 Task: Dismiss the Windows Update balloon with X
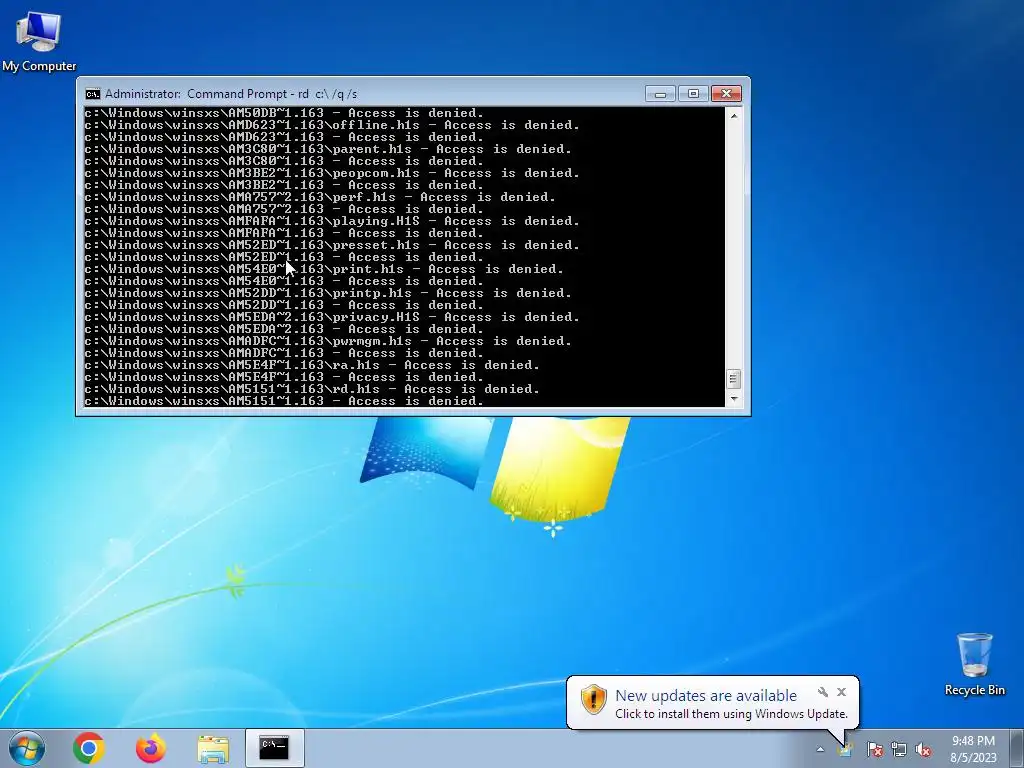tap(841, 692)
